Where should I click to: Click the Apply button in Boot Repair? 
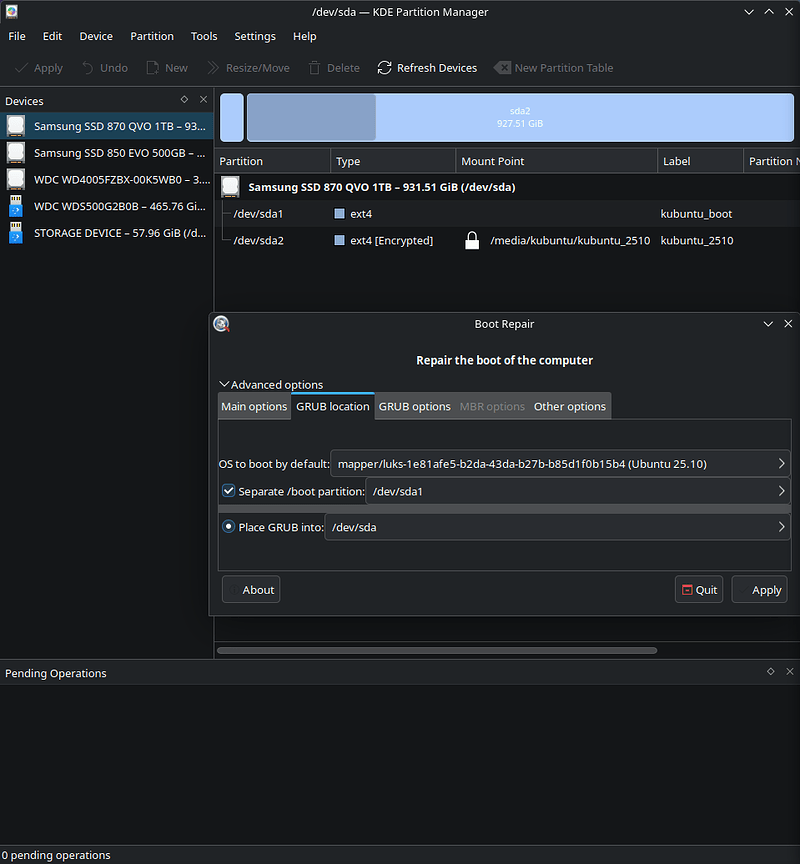click(x=759, y=590)
